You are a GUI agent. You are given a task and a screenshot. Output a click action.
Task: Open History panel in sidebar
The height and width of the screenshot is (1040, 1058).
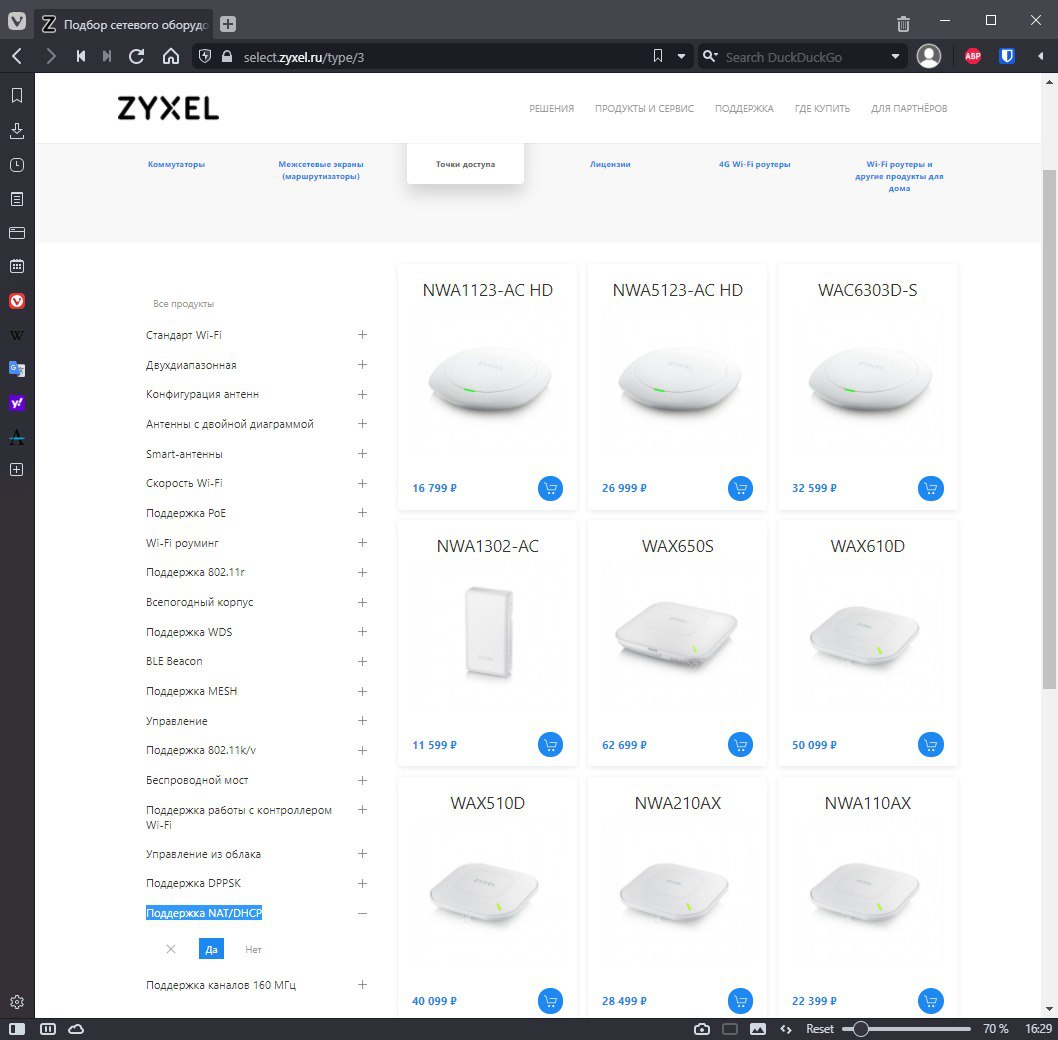tap(17, 165)
